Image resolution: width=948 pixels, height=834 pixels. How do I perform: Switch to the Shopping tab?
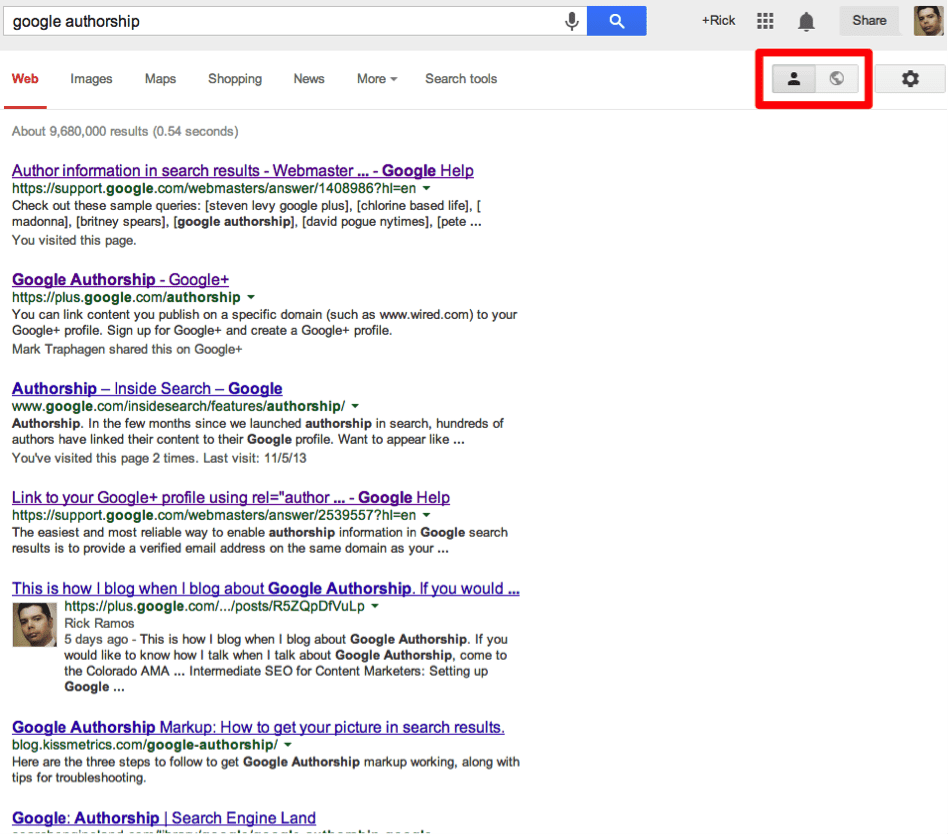pyautogui.click(x=235, y=79)
